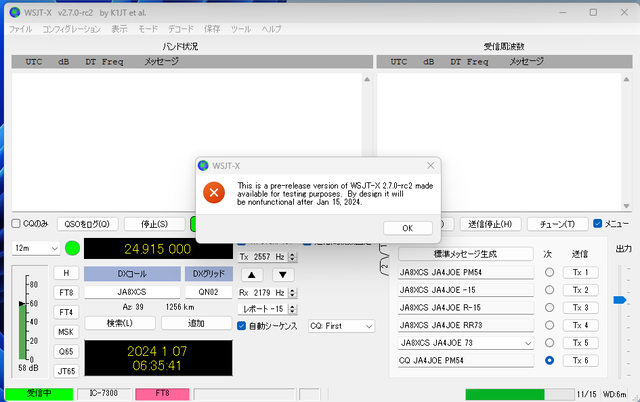The height and width of the screenshot is (402, 640).
Task: Switch to FT4 mode button
Action: pos(66,312)
